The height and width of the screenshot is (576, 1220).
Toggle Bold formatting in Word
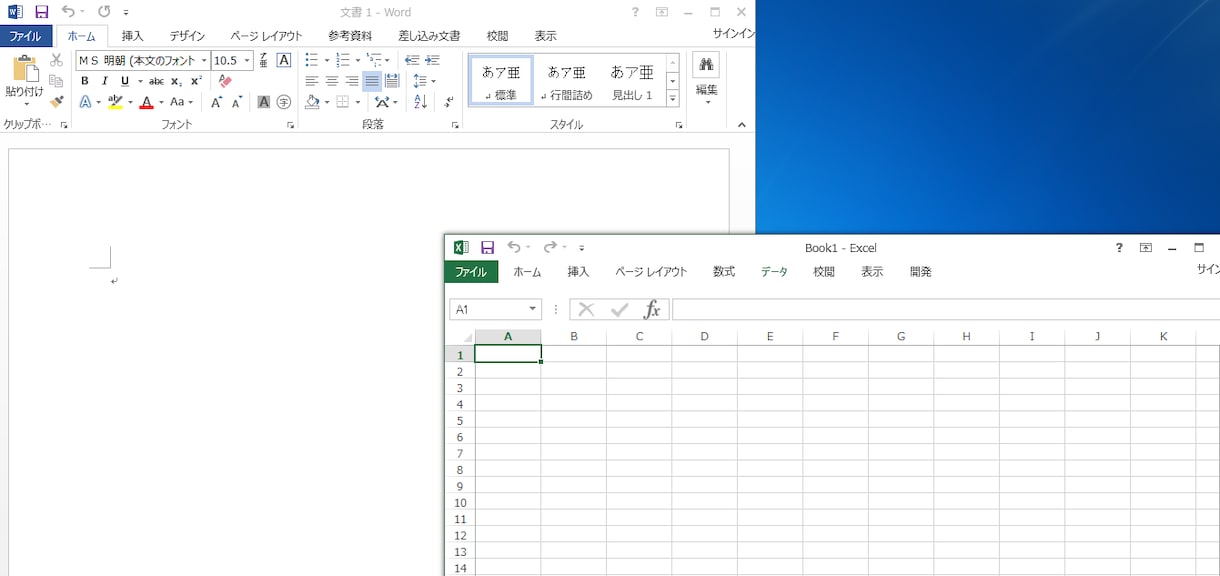pos(84,81)
